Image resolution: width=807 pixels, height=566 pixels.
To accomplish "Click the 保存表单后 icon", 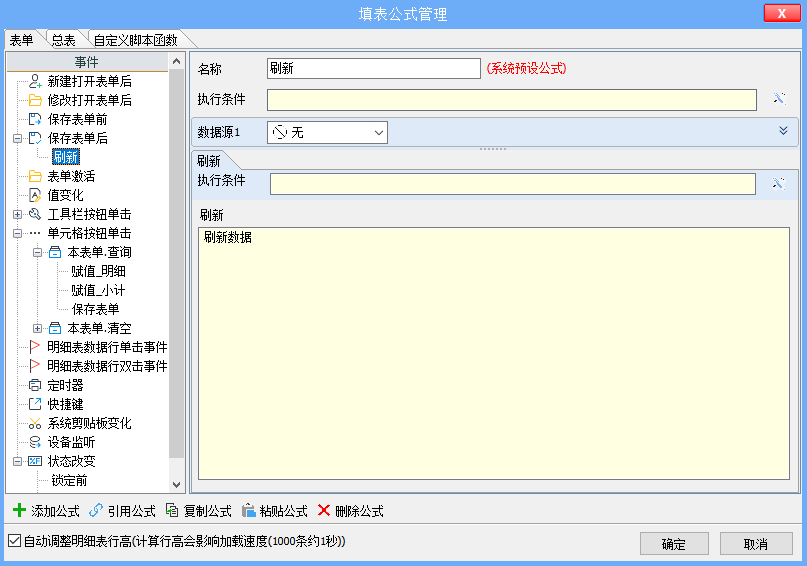I will click(35, 138).
